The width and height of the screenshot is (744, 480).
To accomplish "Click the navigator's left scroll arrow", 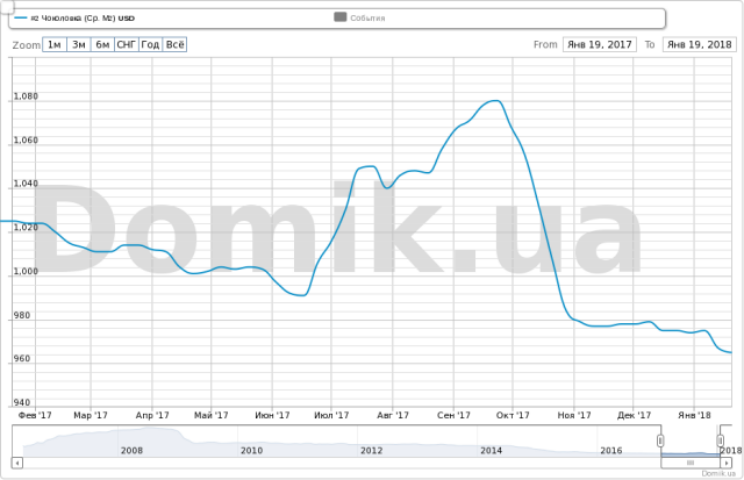I will pyautogui.click(x=17, y=462).
